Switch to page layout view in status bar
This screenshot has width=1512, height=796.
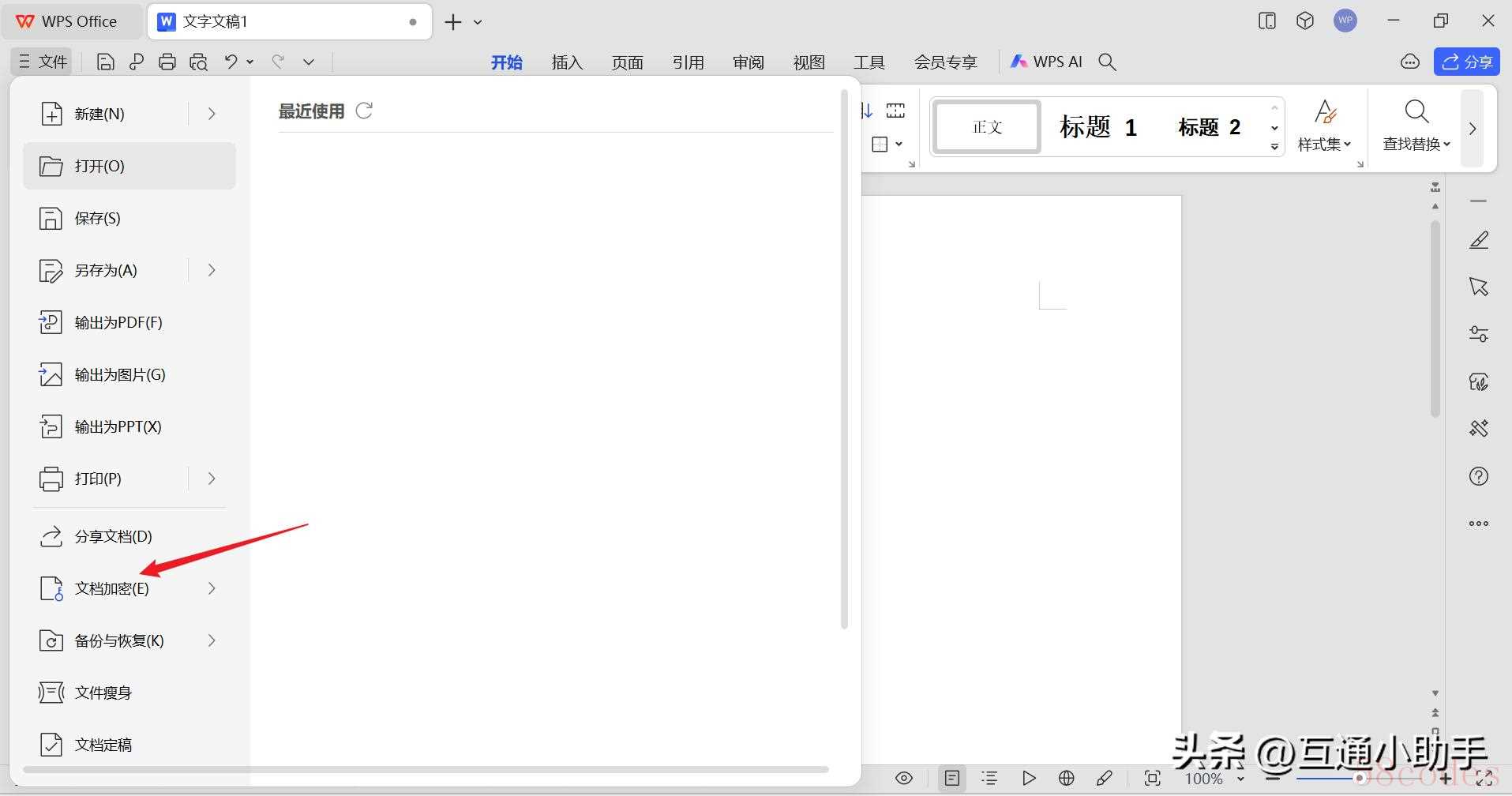tap(952, 779)
